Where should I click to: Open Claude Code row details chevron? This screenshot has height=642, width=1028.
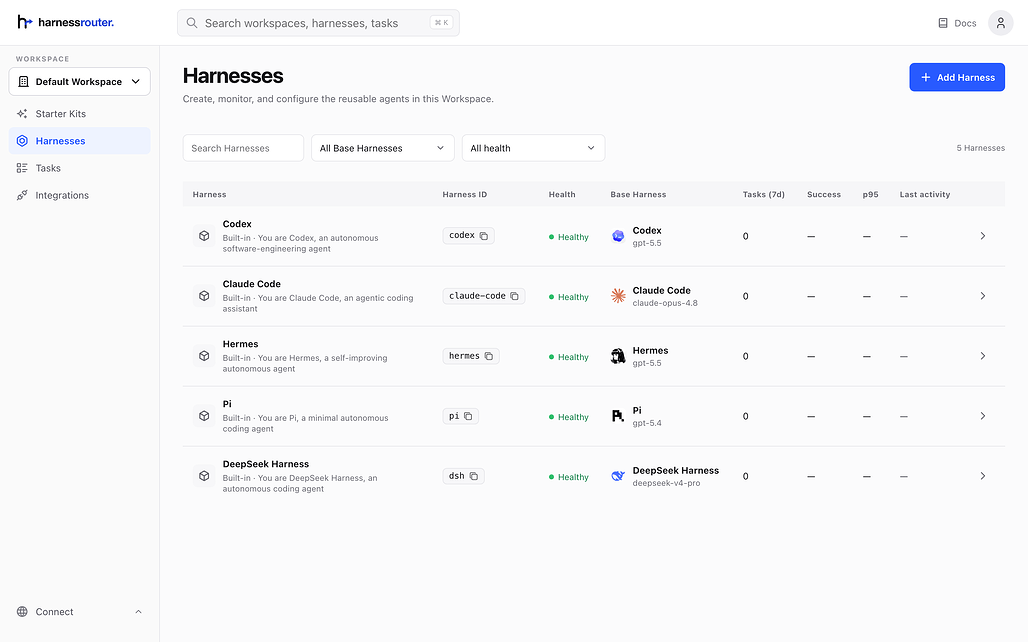point(983,296)
